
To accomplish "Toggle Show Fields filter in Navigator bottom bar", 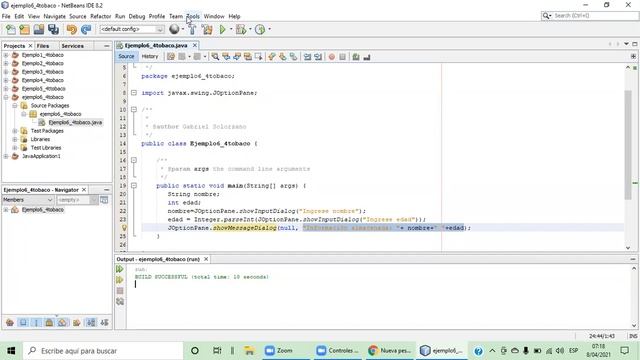I will coord(23,322).
